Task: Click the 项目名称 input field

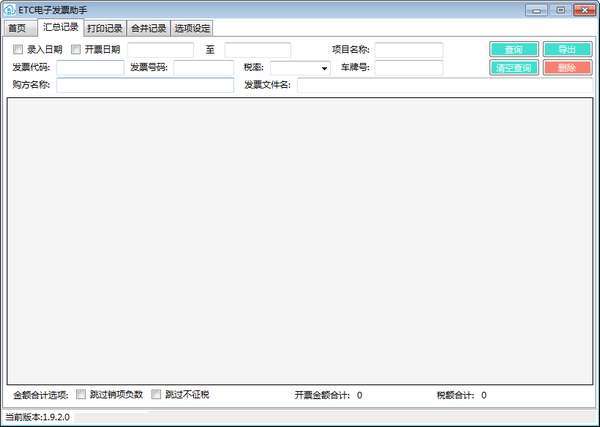Action: pyautogui.click(x=409, y=50)
